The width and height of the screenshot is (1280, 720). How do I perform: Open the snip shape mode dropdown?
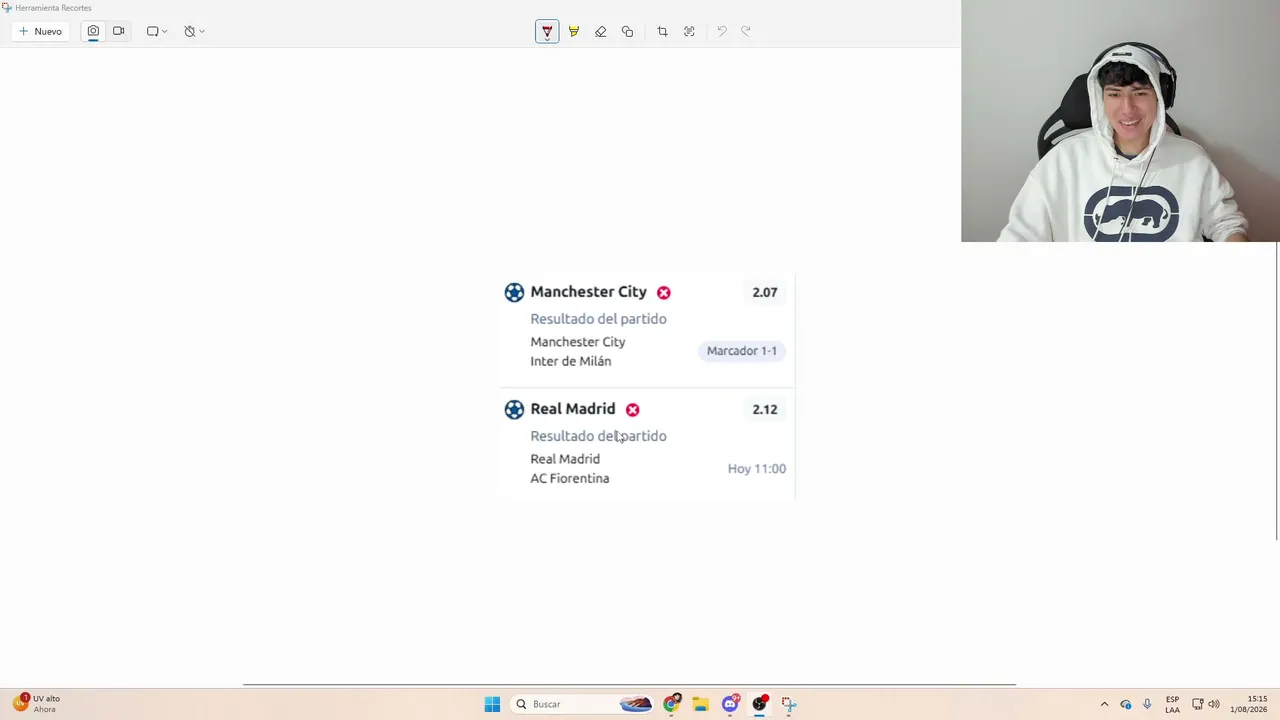157,31
